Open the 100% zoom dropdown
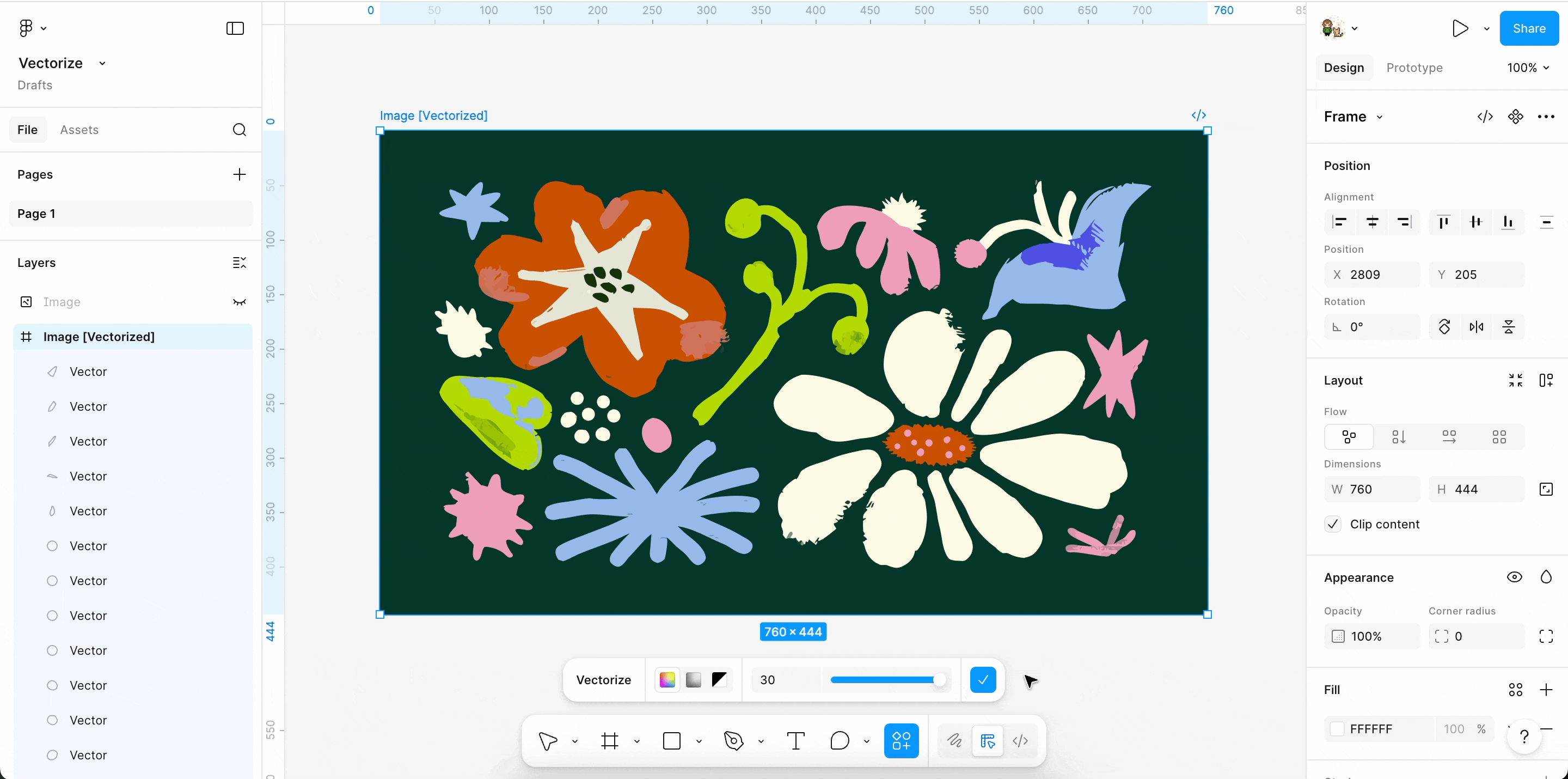The height and width of the screenshot is (779, 1568). pos(1528,68)
